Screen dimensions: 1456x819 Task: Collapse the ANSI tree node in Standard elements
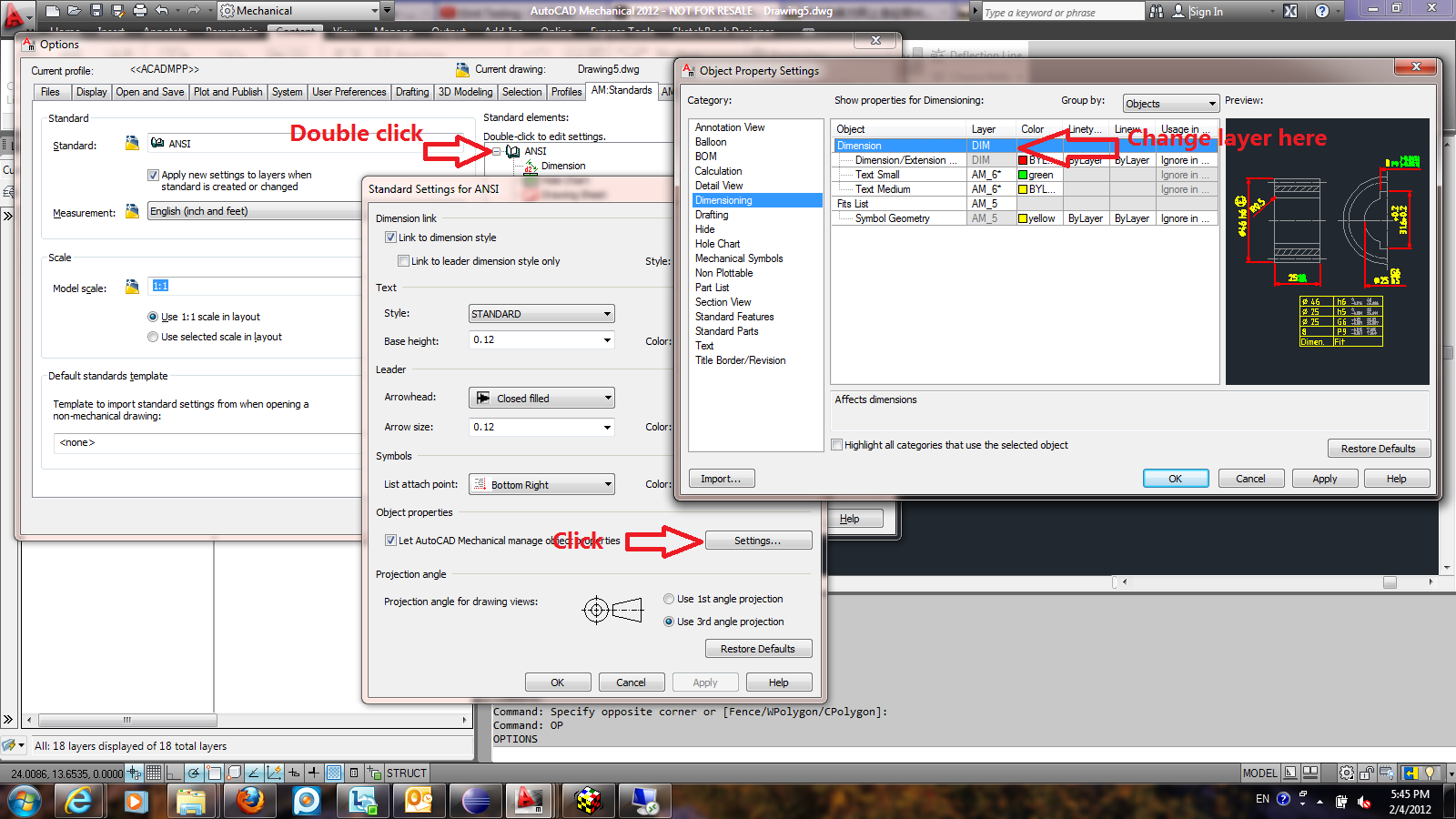(x=496, y=151)
